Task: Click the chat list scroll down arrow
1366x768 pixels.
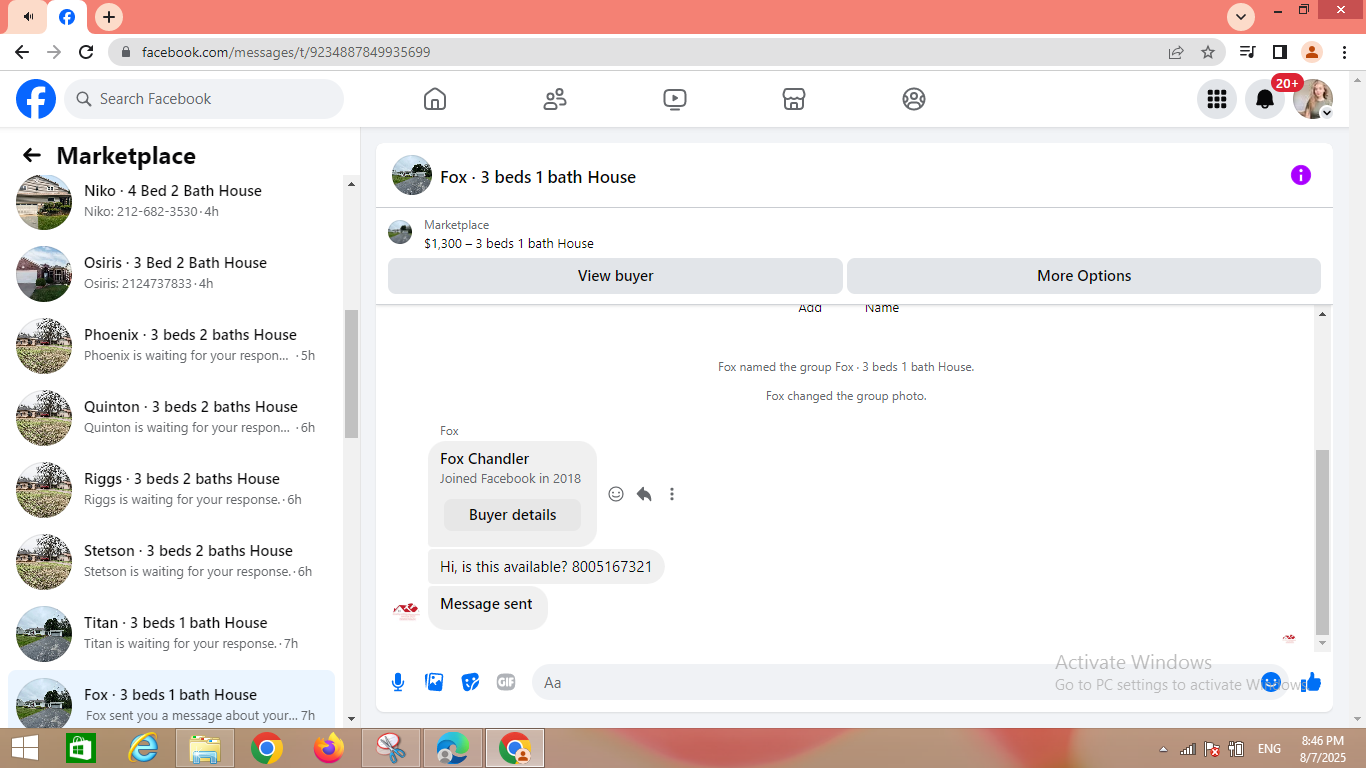Action: click(x=351, y=718)
